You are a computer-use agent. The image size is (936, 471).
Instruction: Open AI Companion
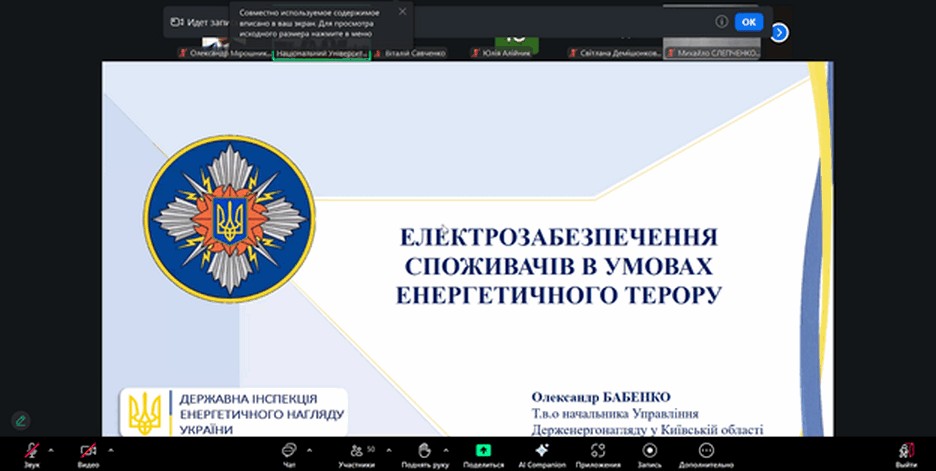pyautogui.click(x=541, y=453)
